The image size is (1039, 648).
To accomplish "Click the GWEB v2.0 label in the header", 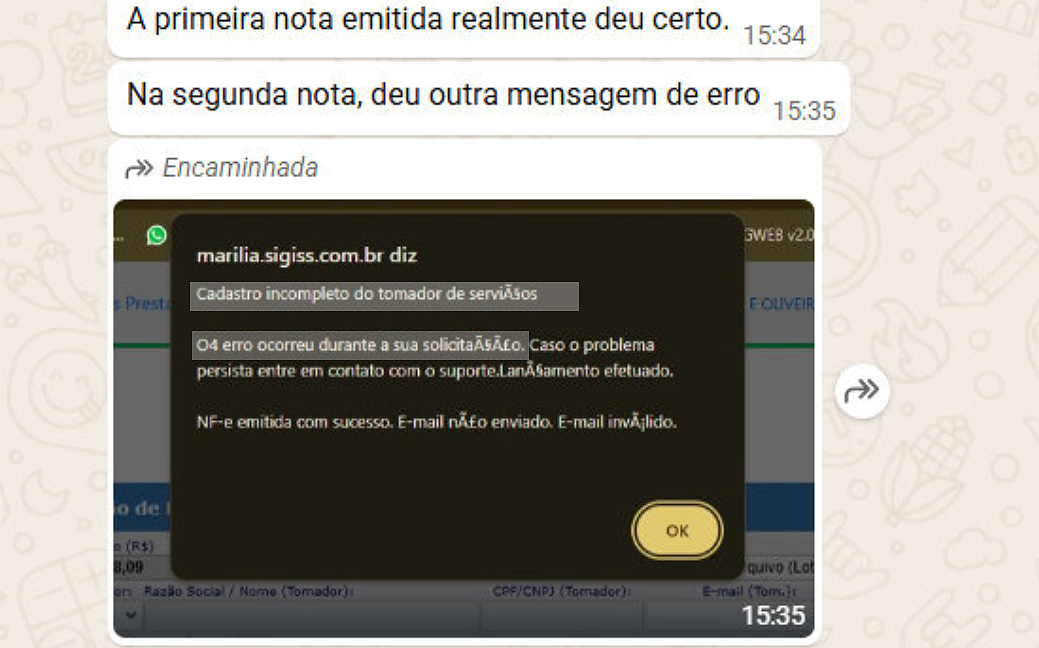I will [x=779, y=235].
